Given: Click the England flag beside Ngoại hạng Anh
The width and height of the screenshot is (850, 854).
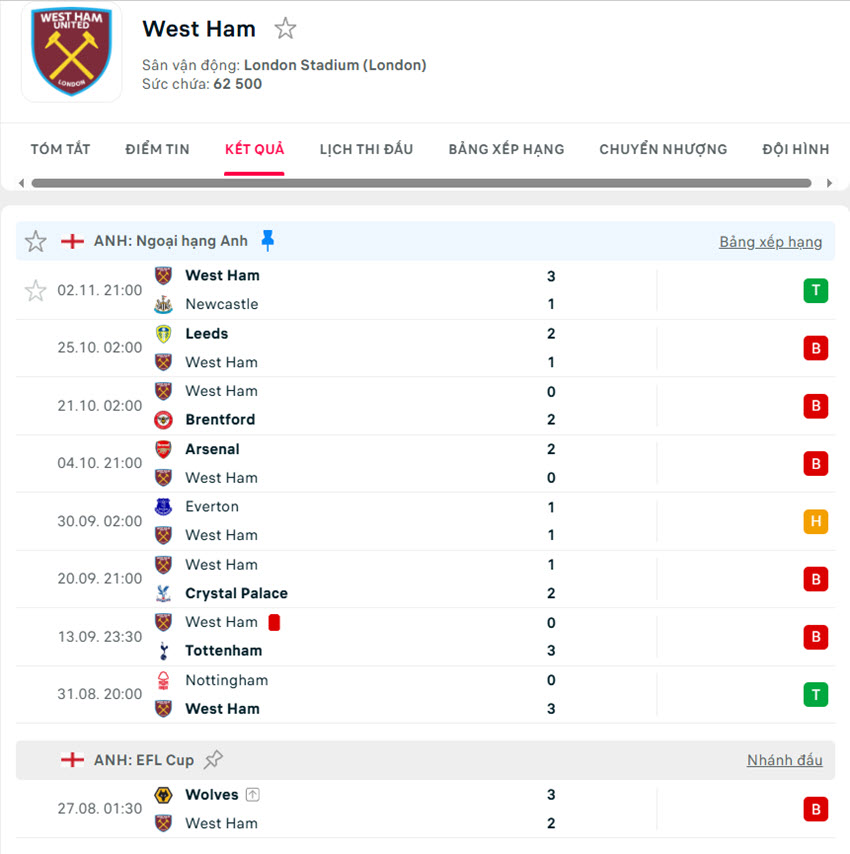Looking at the screenshot, I should [x=72, y=241].
